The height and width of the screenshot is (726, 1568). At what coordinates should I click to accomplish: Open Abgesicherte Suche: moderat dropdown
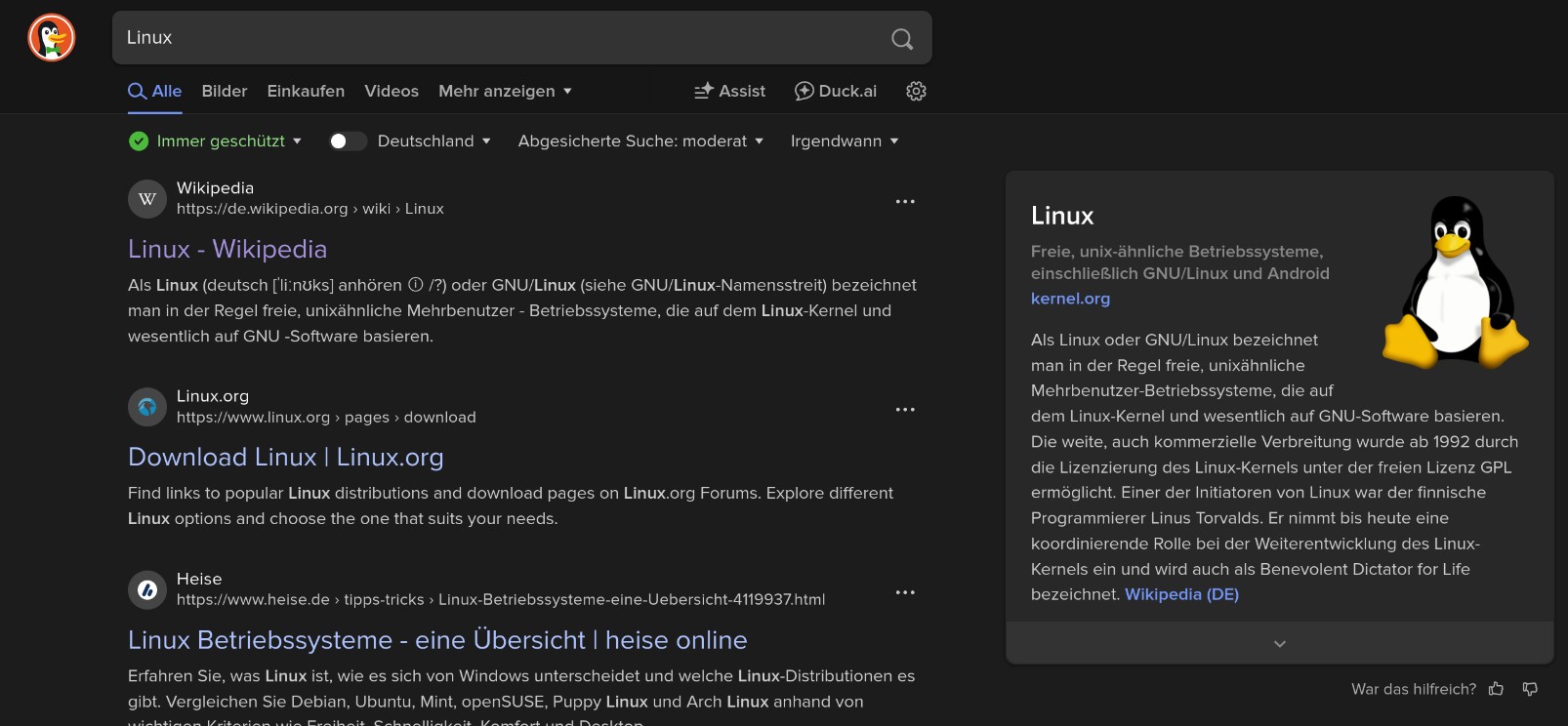[640, 141]
